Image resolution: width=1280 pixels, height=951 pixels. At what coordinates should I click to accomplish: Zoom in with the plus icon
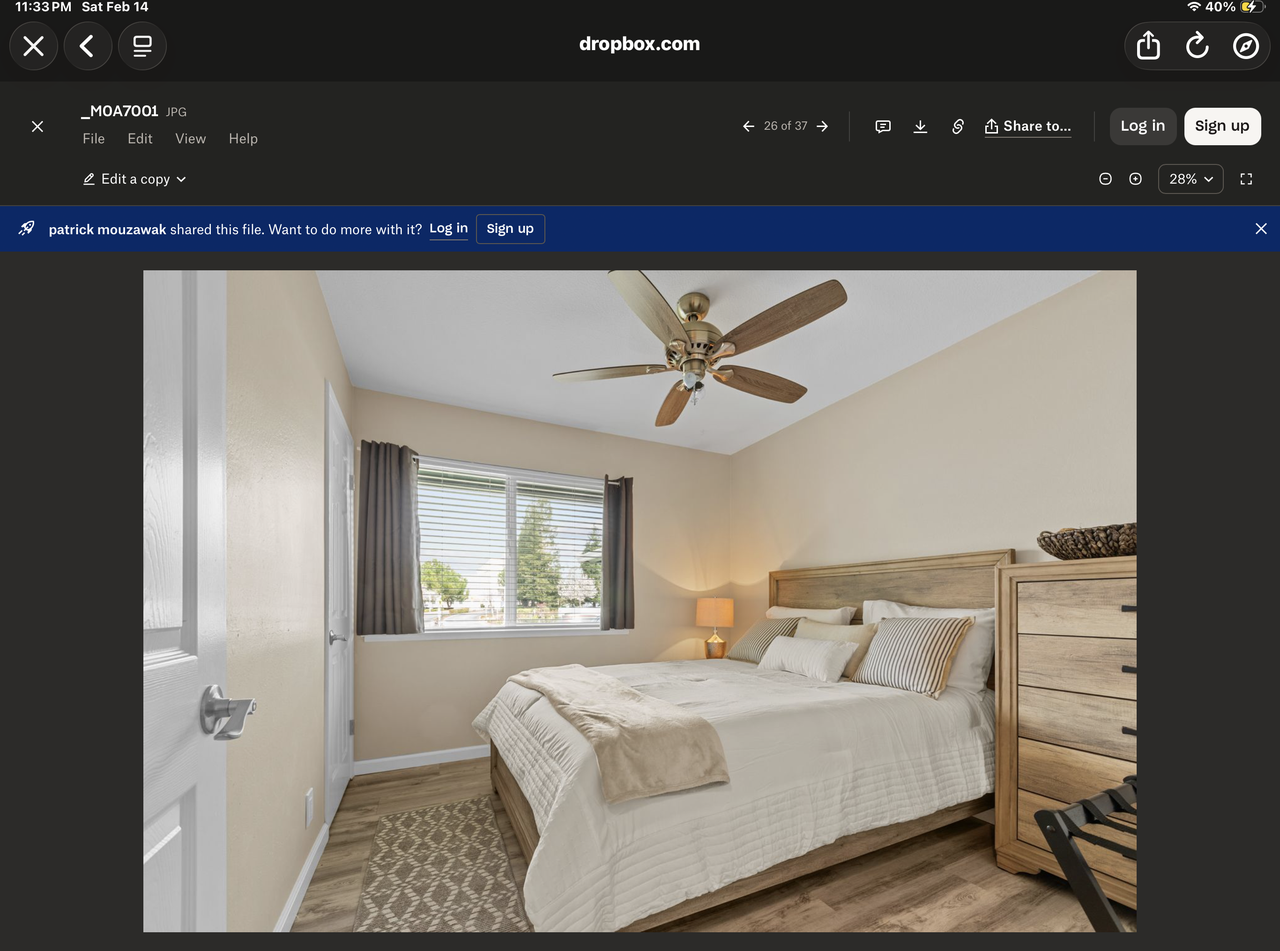pos(1135,179)
